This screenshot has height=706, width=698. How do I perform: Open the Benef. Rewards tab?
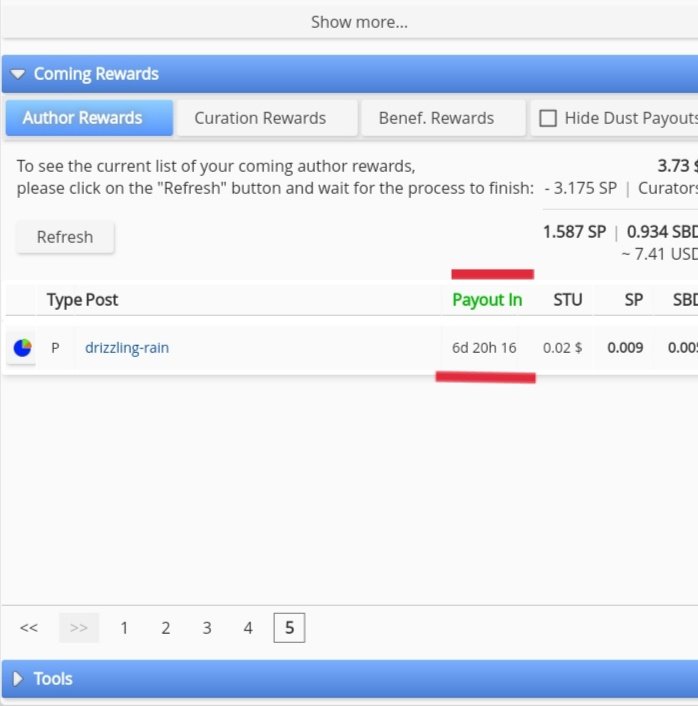(444, 118)
